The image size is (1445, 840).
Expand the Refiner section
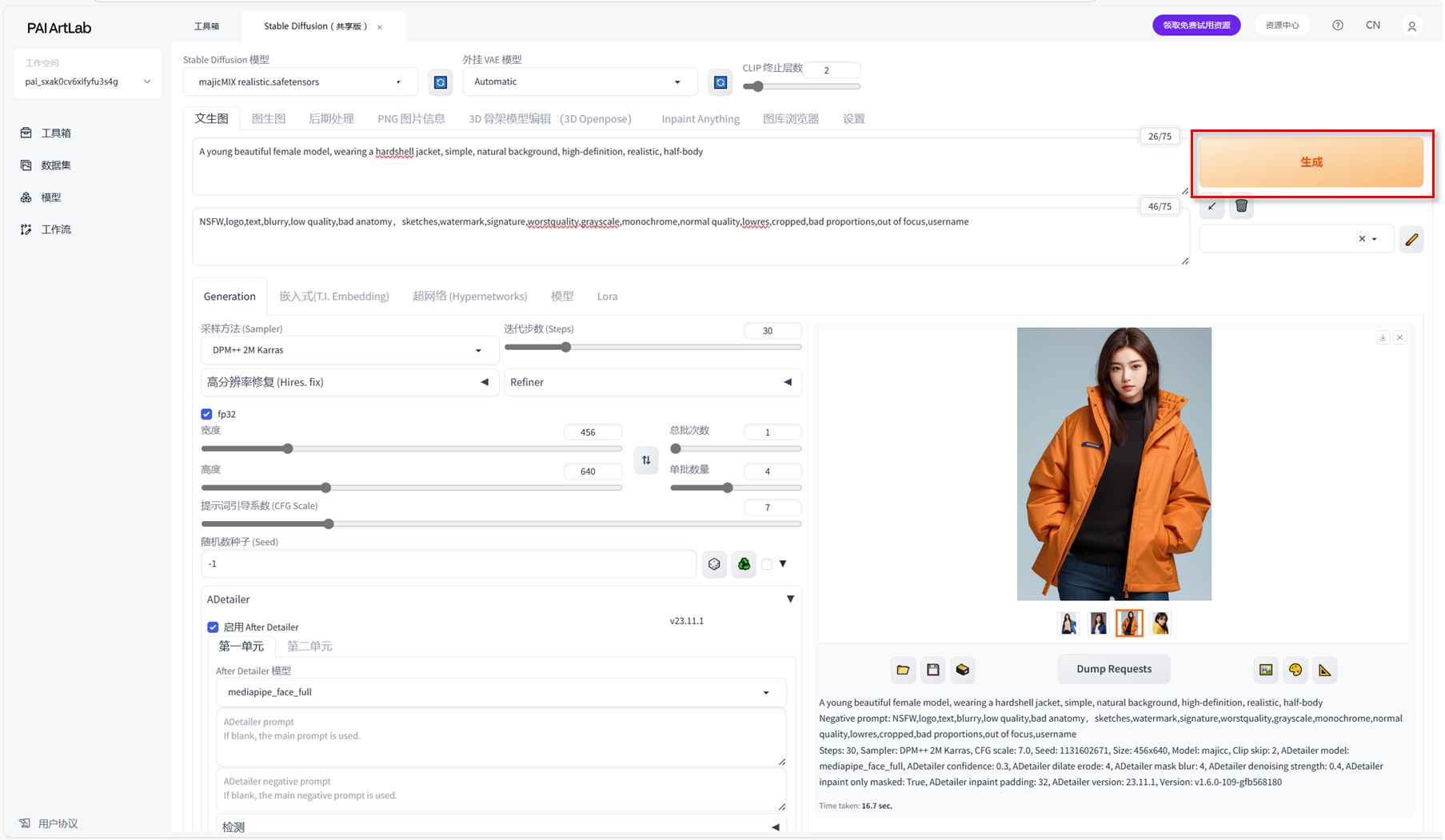click(653, 382)
